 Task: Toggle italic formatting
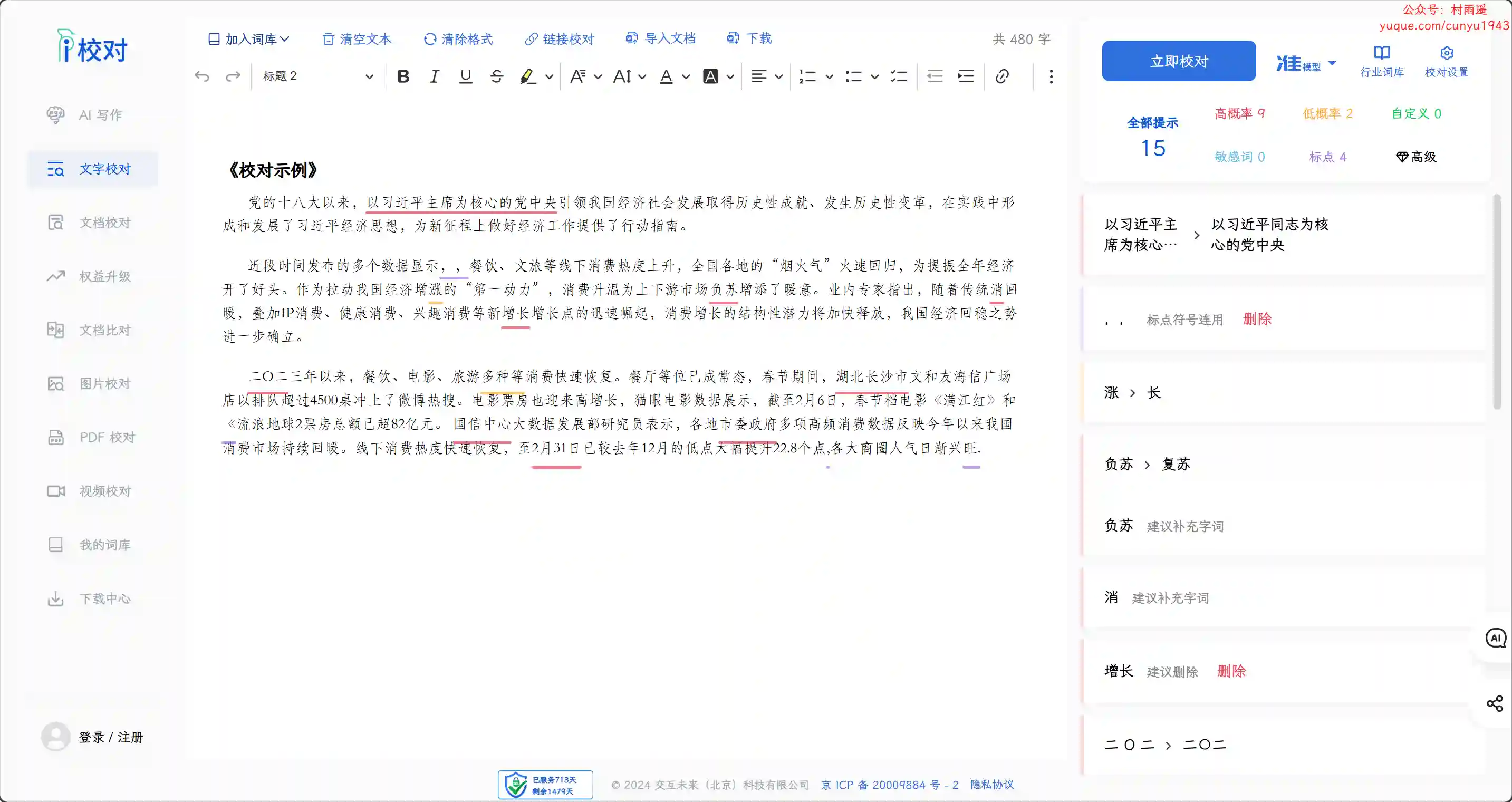tap(435, 76)
